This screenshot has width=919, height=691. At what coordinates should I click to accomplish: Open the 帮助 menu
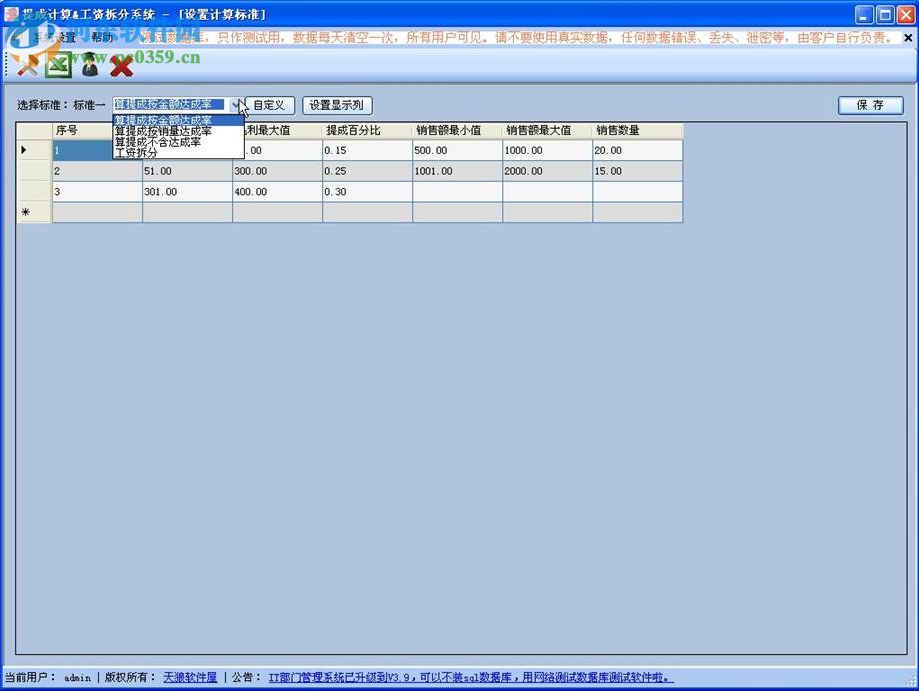[x=102, y=38]
